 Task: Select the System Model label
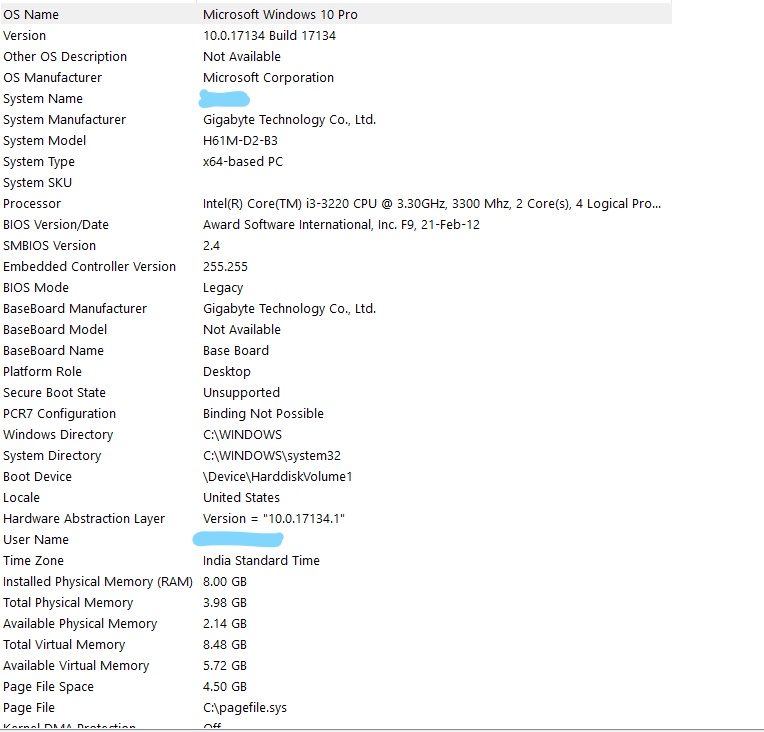pyautogui.click(x=44, y=140)
